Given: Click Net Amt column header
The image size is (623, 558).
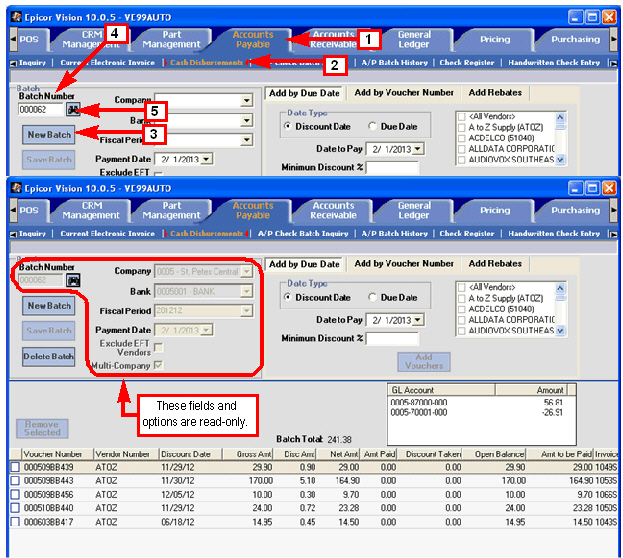Looking at the screenshot, I should pos(339,454).
